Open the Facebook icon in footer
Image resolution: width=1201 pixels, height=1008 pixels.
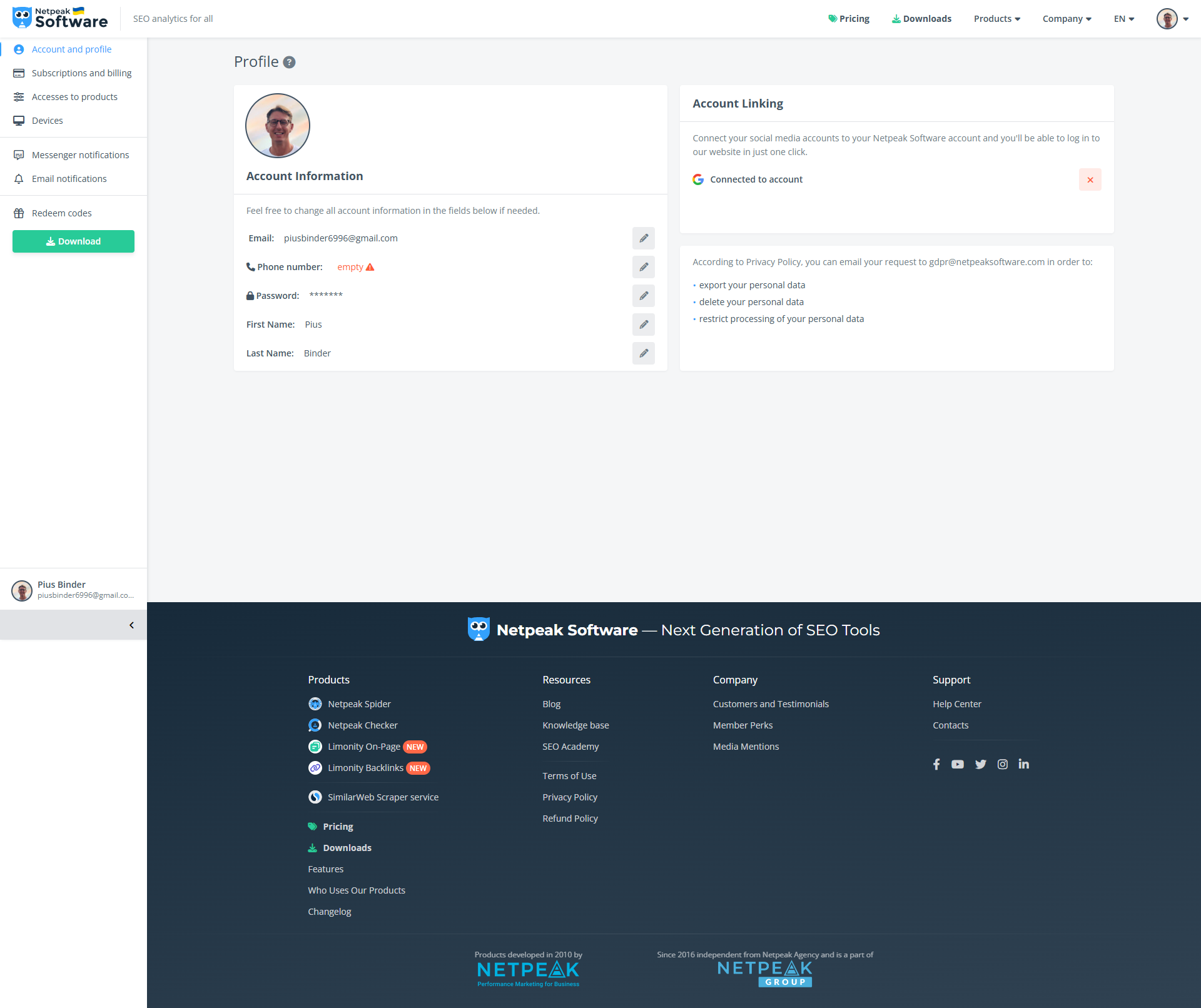[x=936, y=764]
